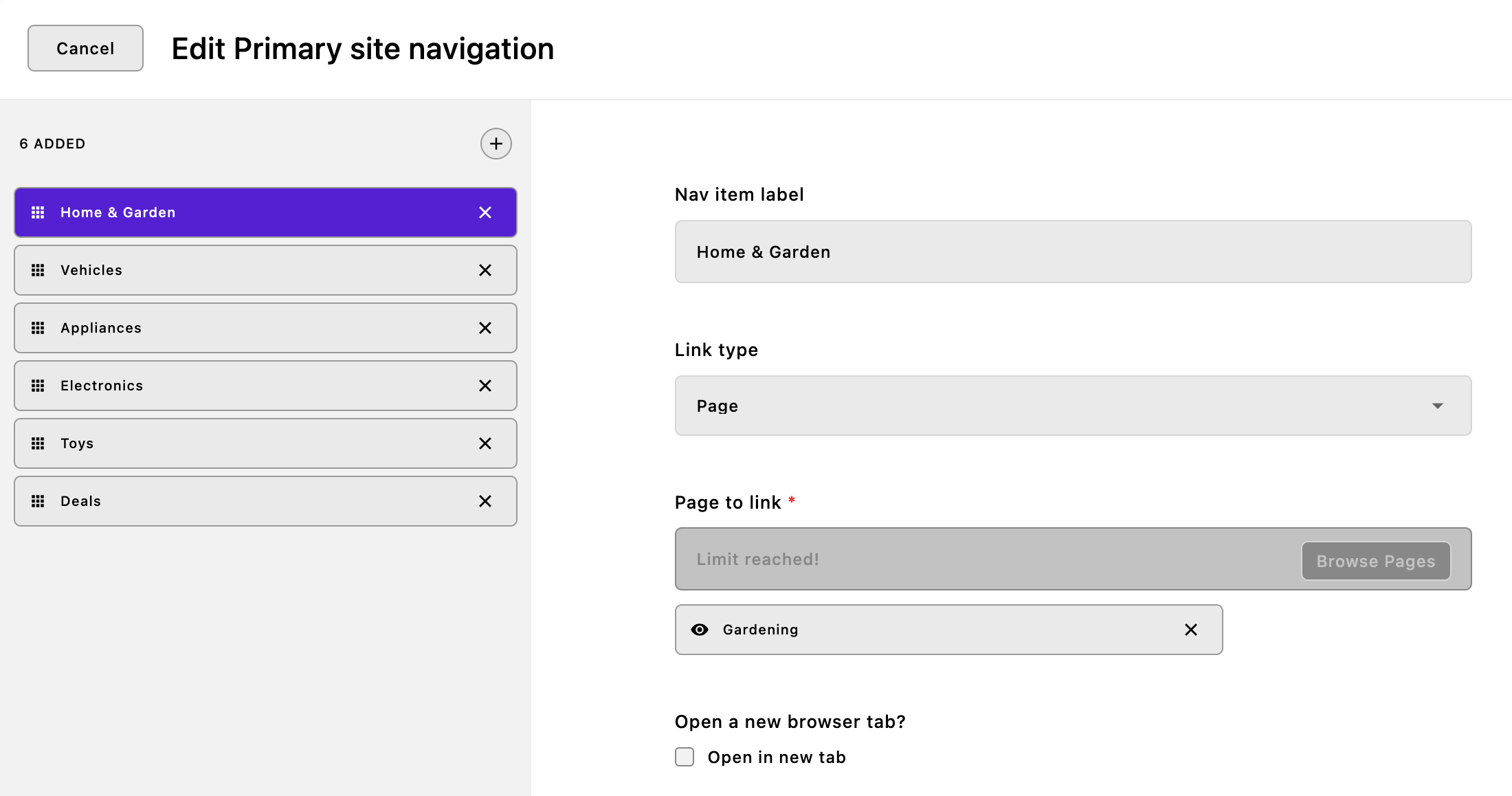
Task: Click the drag handle icon on Vehicles
Action: [38, 270]
